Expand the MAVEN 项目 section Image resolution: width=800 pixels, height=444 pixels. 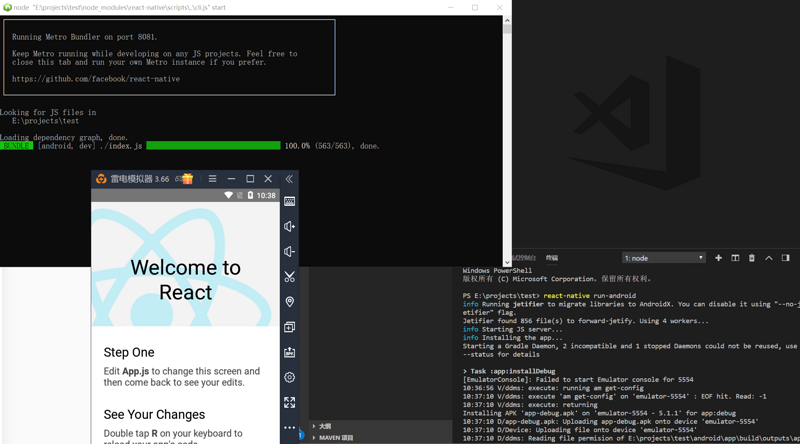point(381,437)
